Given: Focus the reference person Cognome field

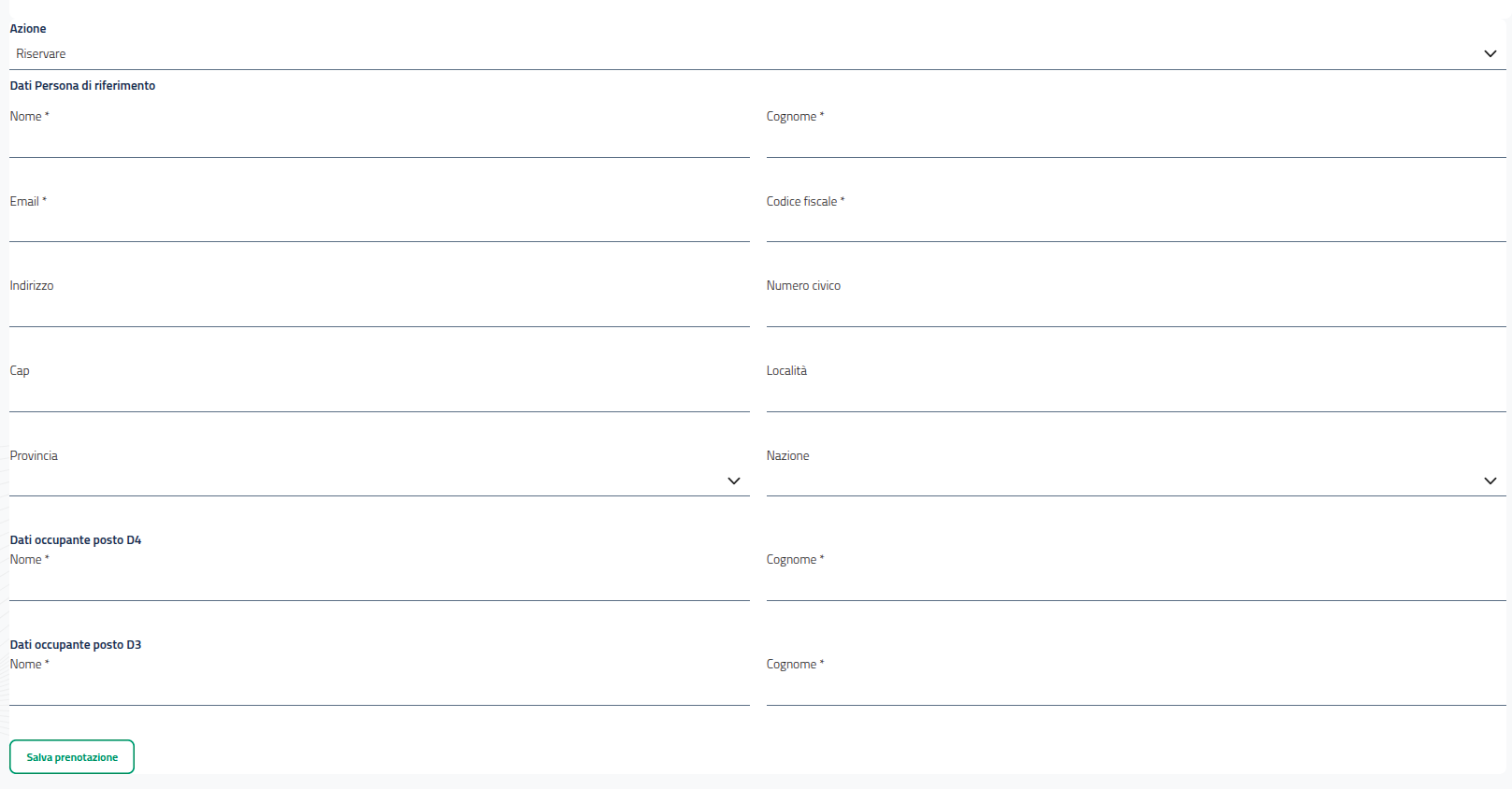Looking at the screenshot, I should point(1135,142).
